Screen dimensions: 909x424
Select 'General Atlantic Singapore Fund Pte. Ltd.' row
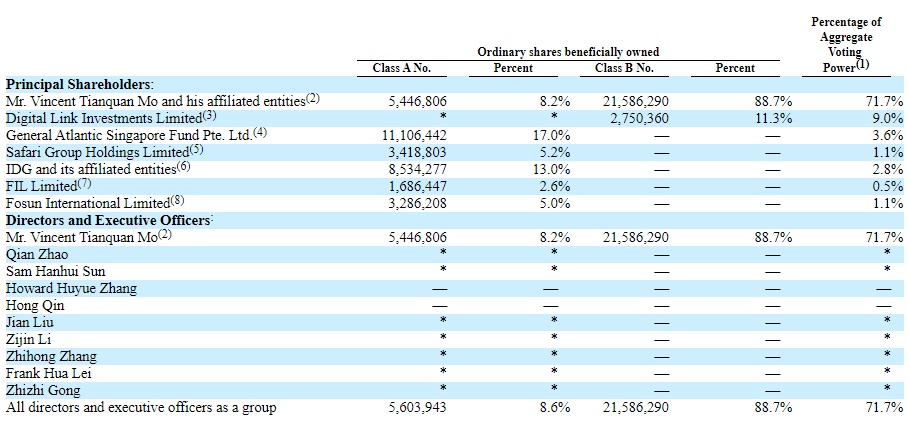[128, 135]
